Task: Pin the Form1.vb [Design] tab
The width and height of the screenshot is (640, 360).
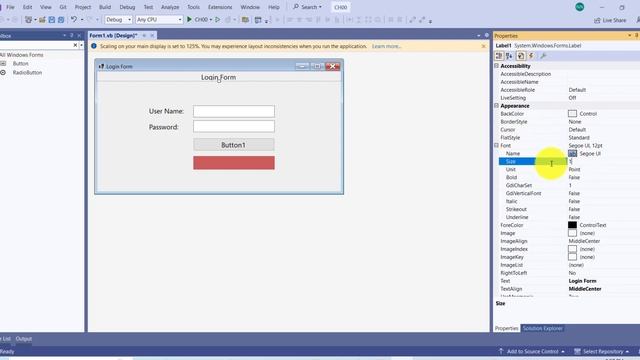Action: [144, 36]
